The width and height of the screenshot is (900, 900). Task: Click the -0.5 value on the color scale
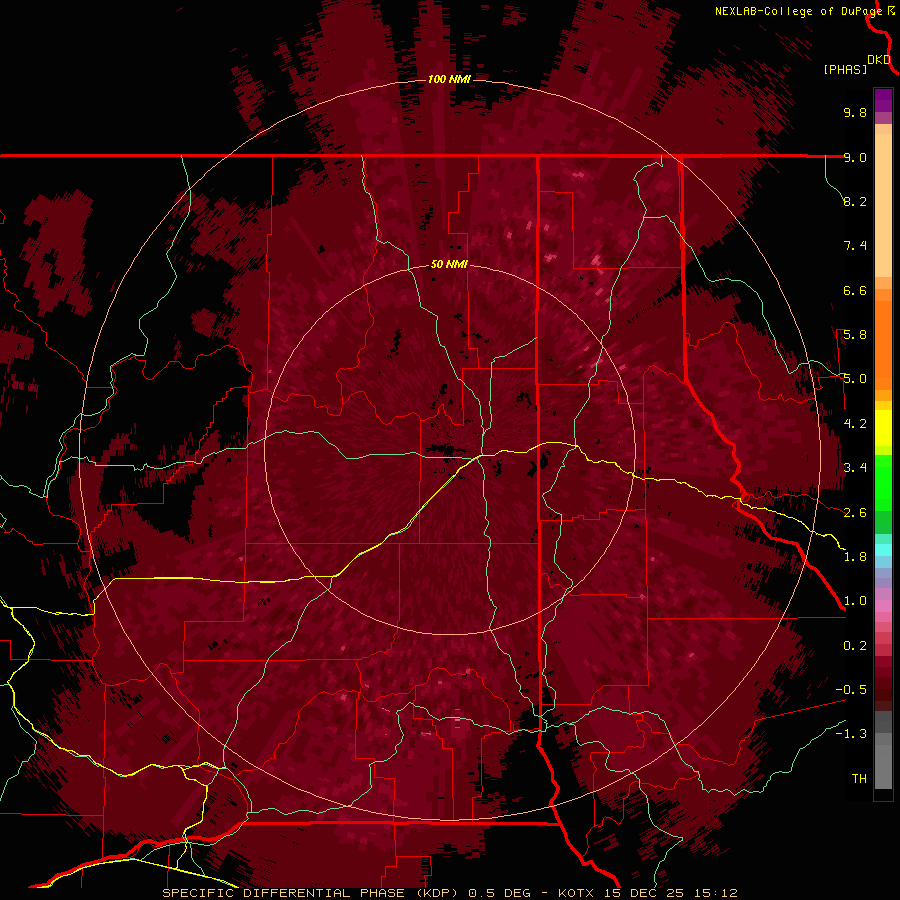coord(851,690)
